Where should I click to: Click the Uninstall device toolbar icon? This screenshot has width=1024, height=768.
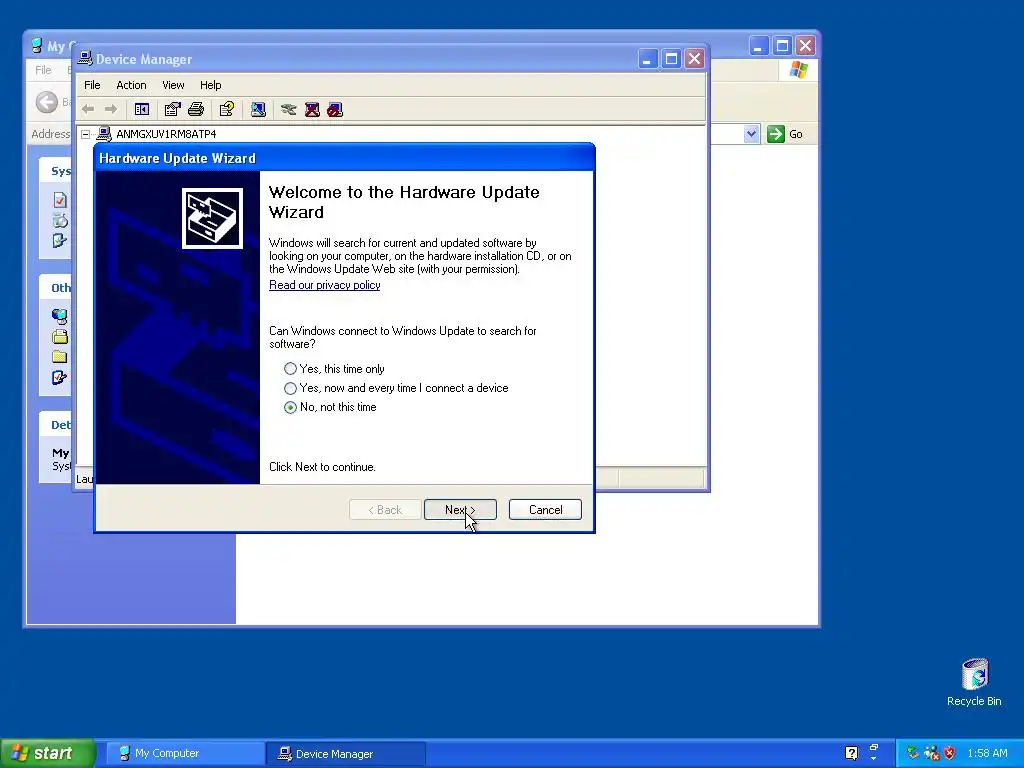tap(312, 109)
